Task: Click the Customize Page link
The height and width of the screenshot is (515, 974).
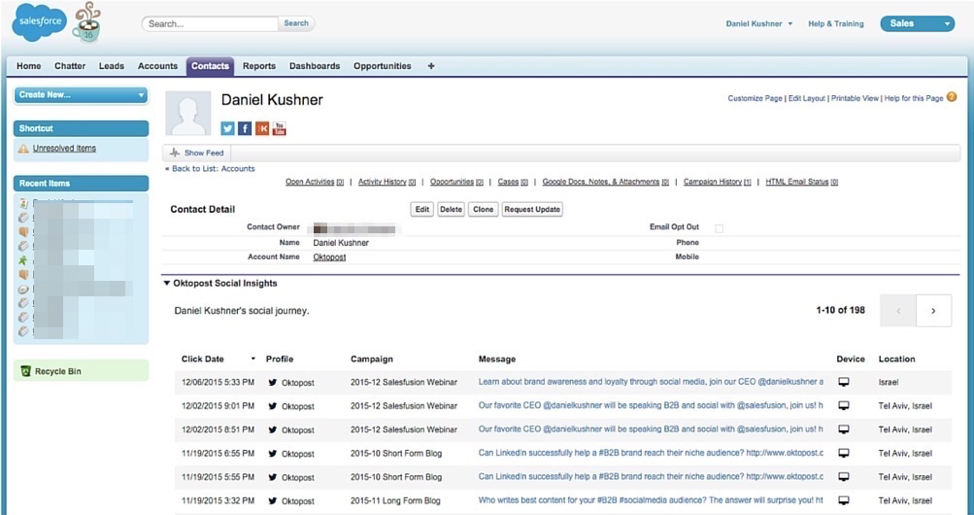Action: tap(755, 98)
